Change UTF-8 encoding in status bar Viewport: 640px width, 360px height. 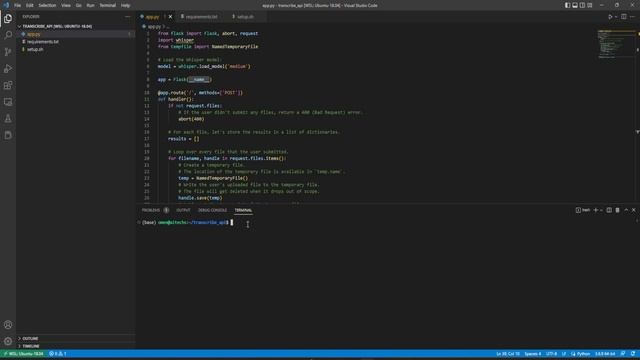click(551, 354)
